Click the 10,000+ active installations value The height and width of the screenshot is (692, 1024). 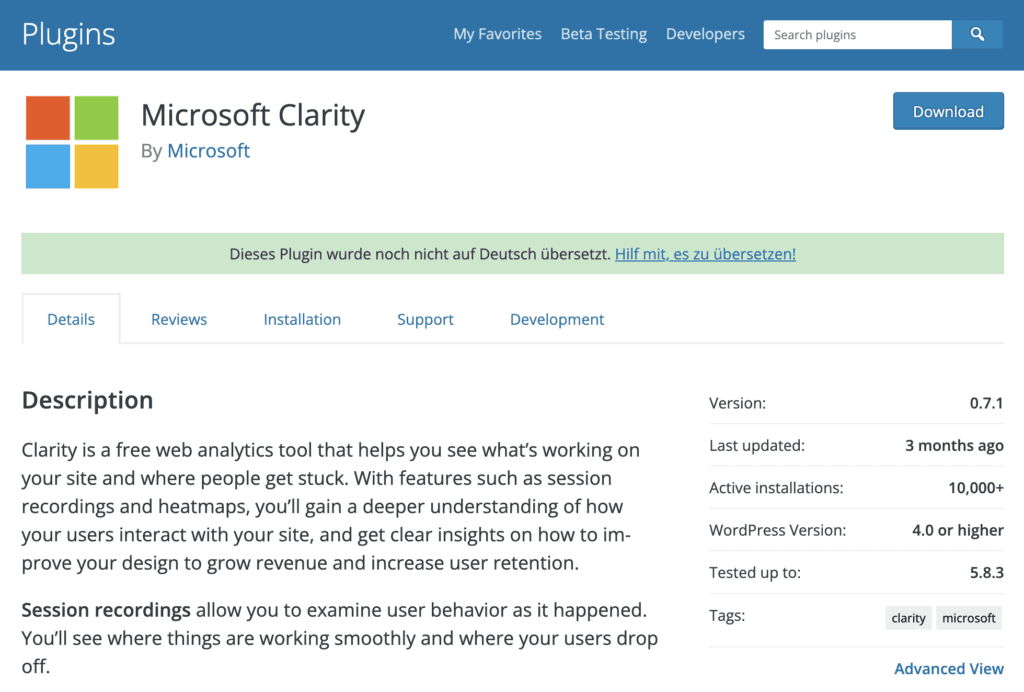976,488
